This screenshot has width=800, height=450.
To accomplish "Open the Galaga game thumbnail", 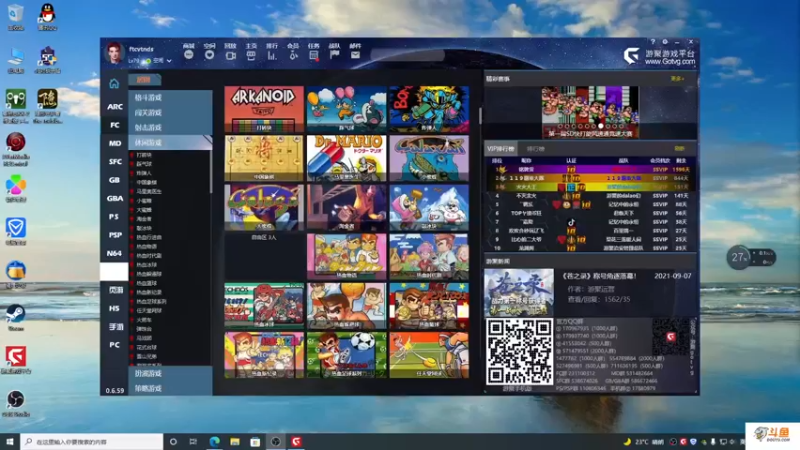I will (264, 207).
